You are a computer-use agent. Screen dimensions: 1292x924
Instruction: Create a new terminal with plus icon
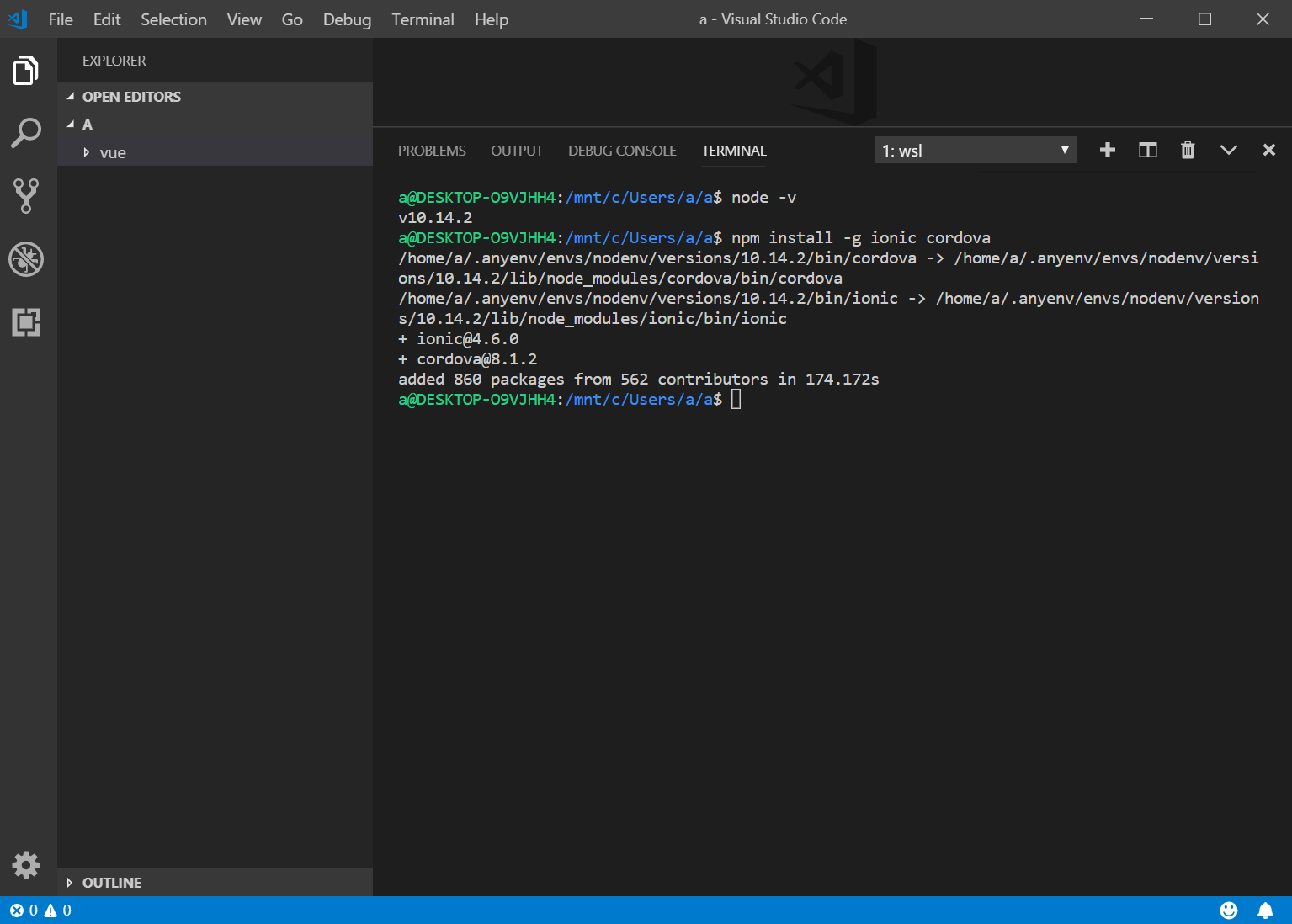click(x=1108, y=150)
